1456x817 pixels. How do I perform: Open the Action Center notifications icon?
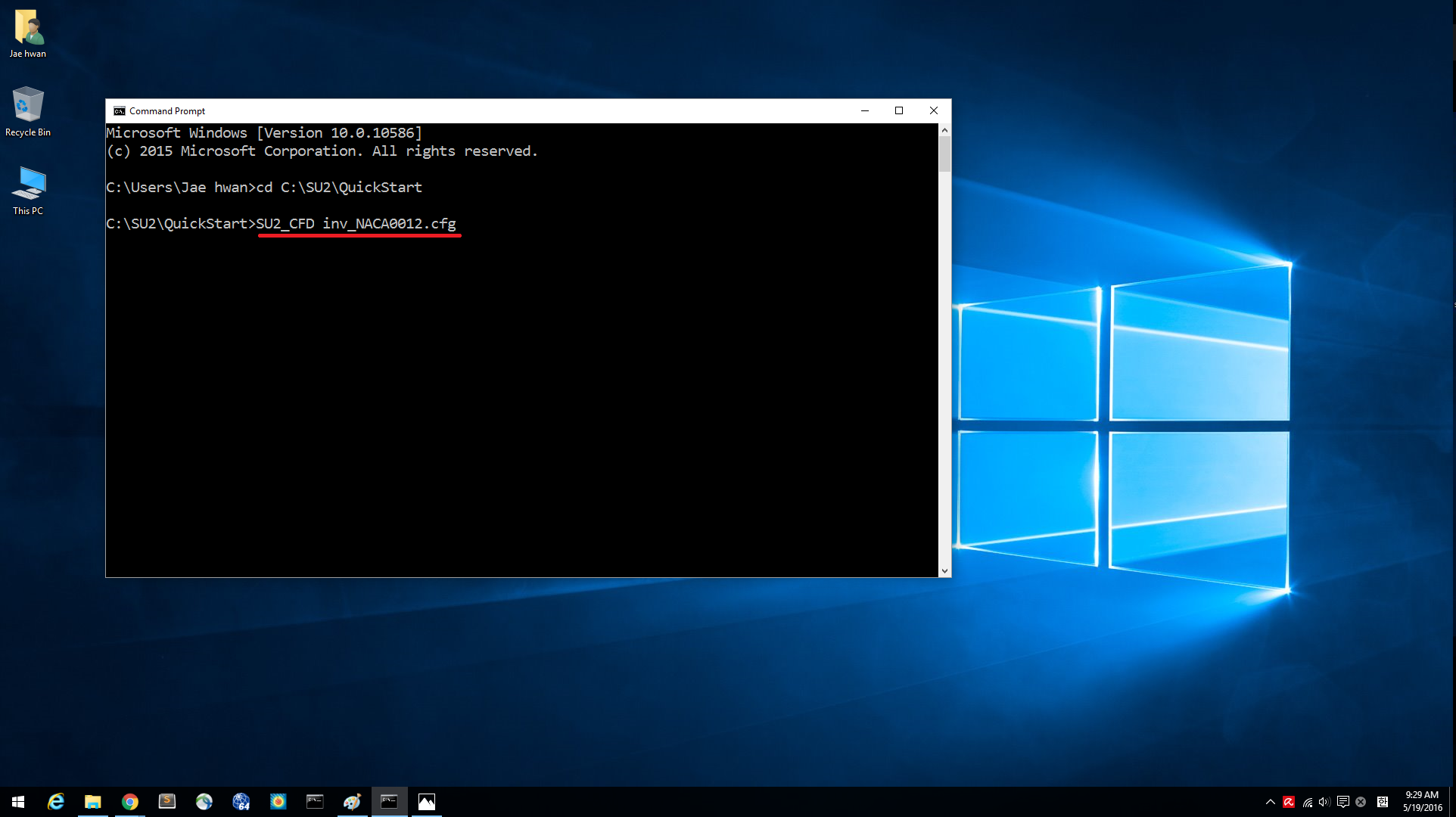coord(1343,802)
